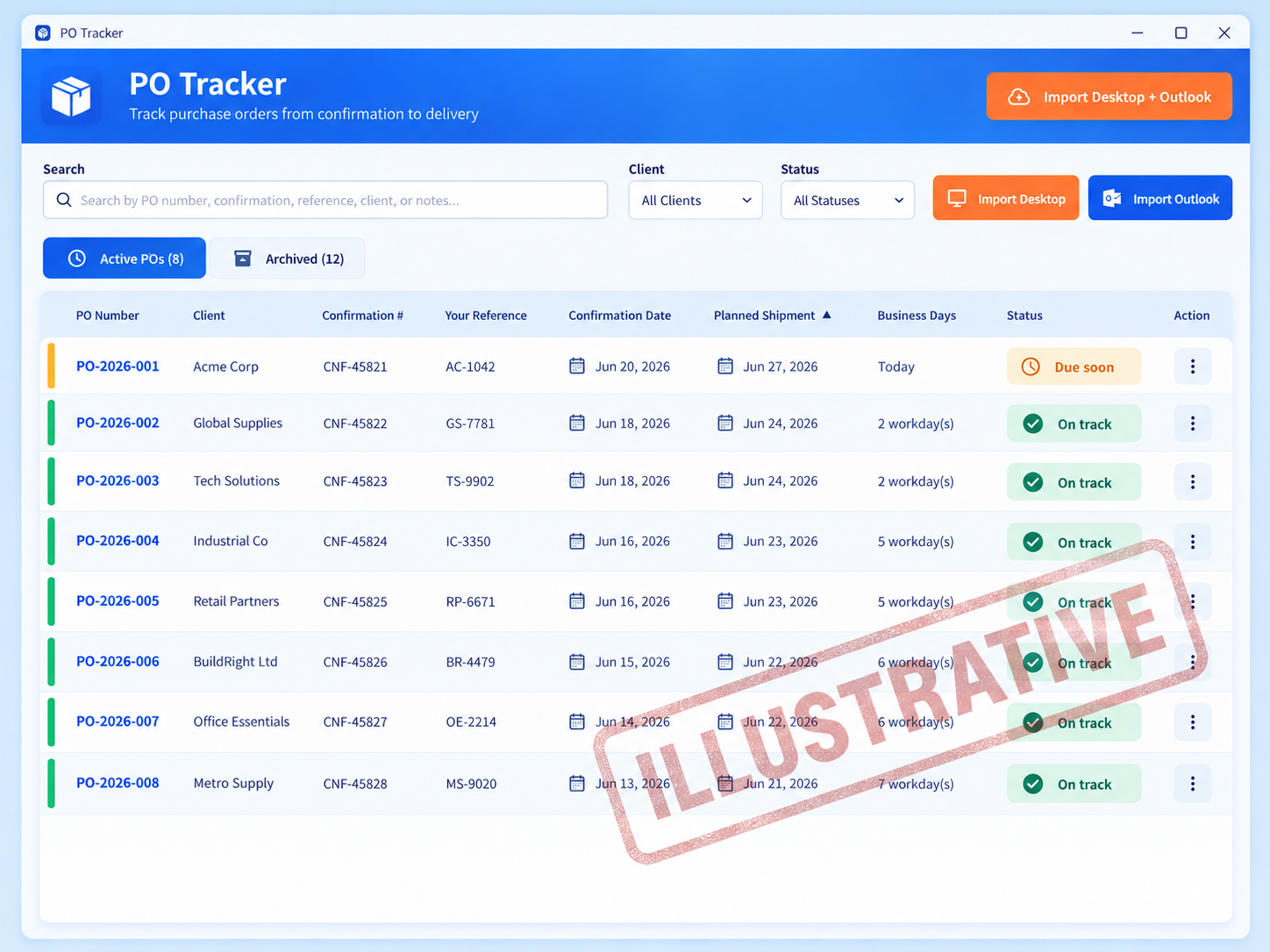Switch to Active POs (8) tab
This screenshot has width=1270, height=952.
pyautogui.click(x=125, y=259)
